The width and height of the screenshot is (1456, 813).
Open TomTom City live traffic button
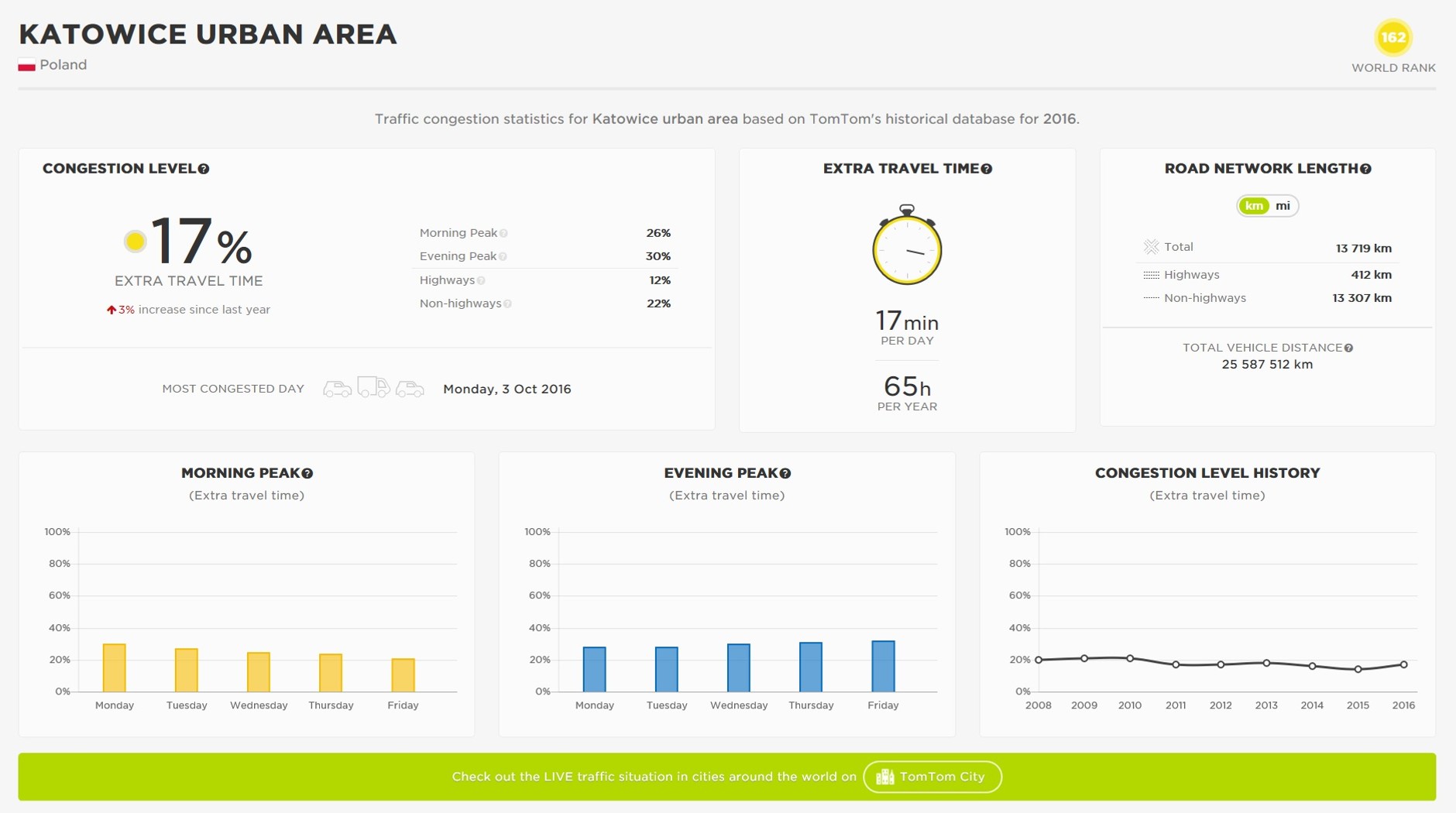(x=932, y=777)
